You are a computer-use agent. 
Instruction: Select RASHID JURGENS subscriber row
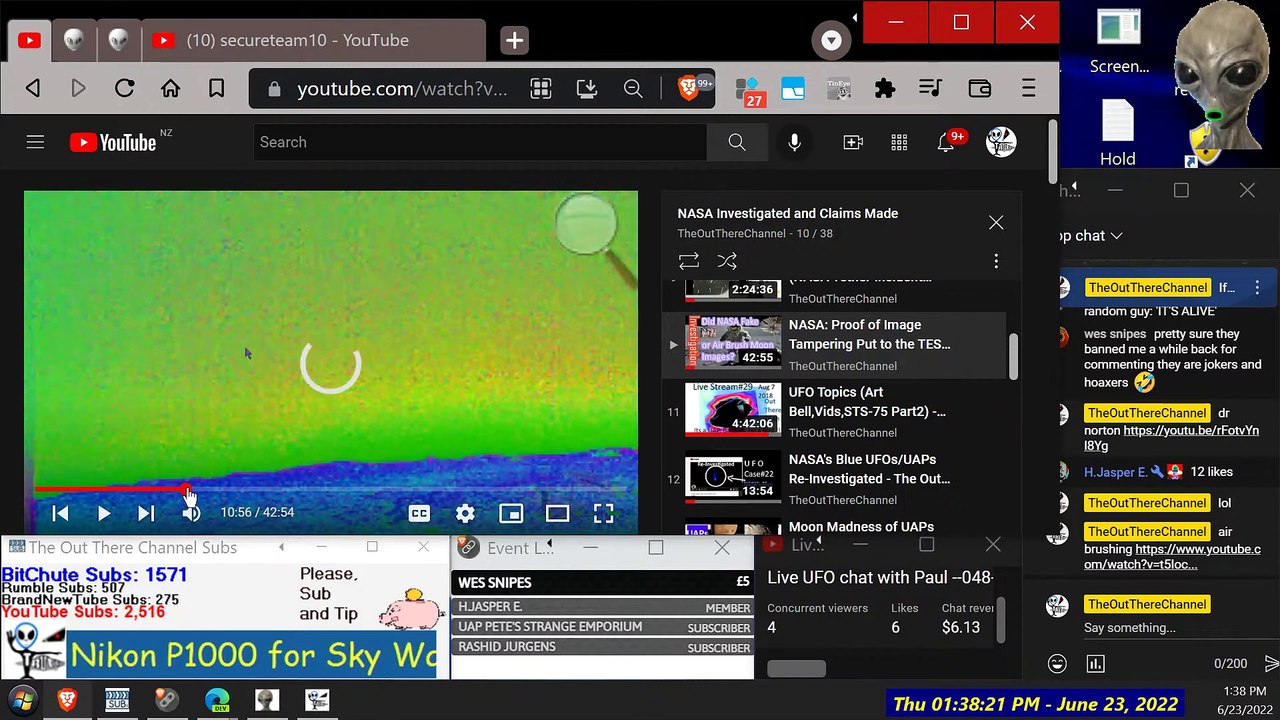(x=603, y=647)
